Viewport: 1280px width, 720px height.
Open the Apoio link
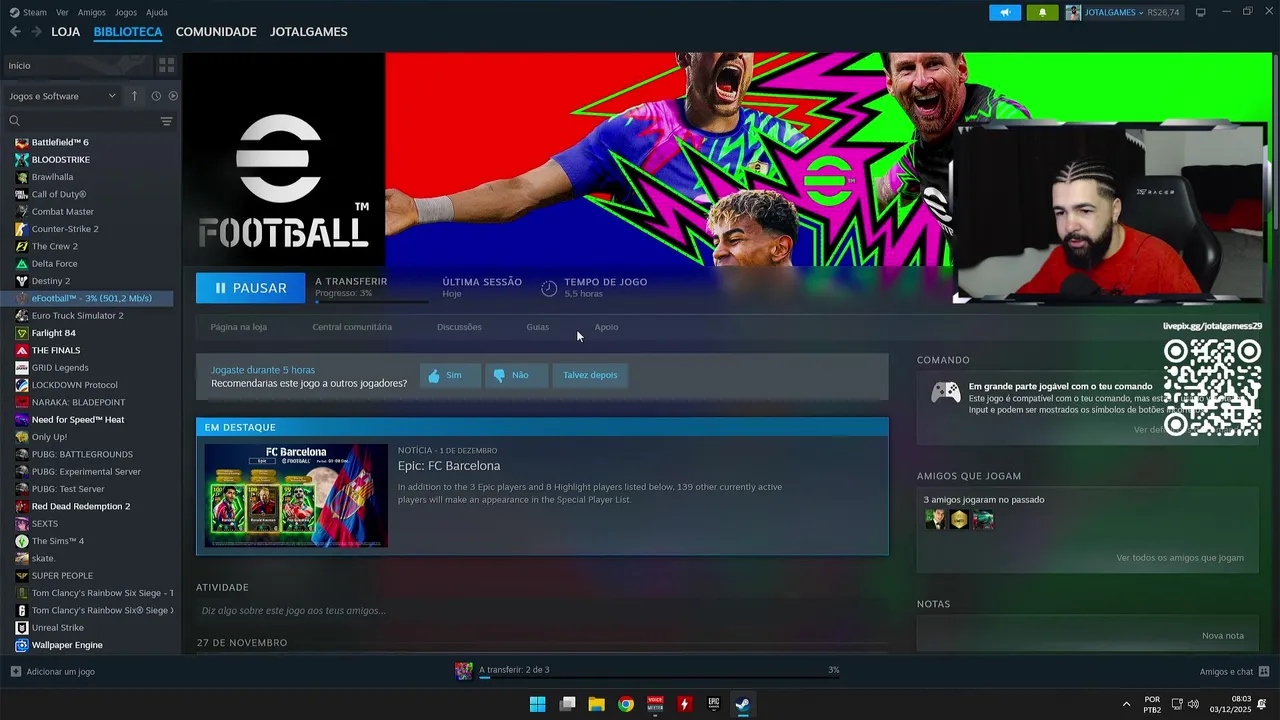click(606, 327)
